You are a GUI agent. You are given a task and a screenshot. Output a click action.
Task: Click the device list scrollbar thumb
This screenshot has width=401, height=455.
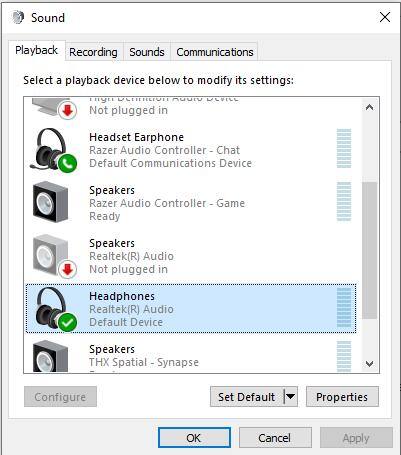click(369, 250)
